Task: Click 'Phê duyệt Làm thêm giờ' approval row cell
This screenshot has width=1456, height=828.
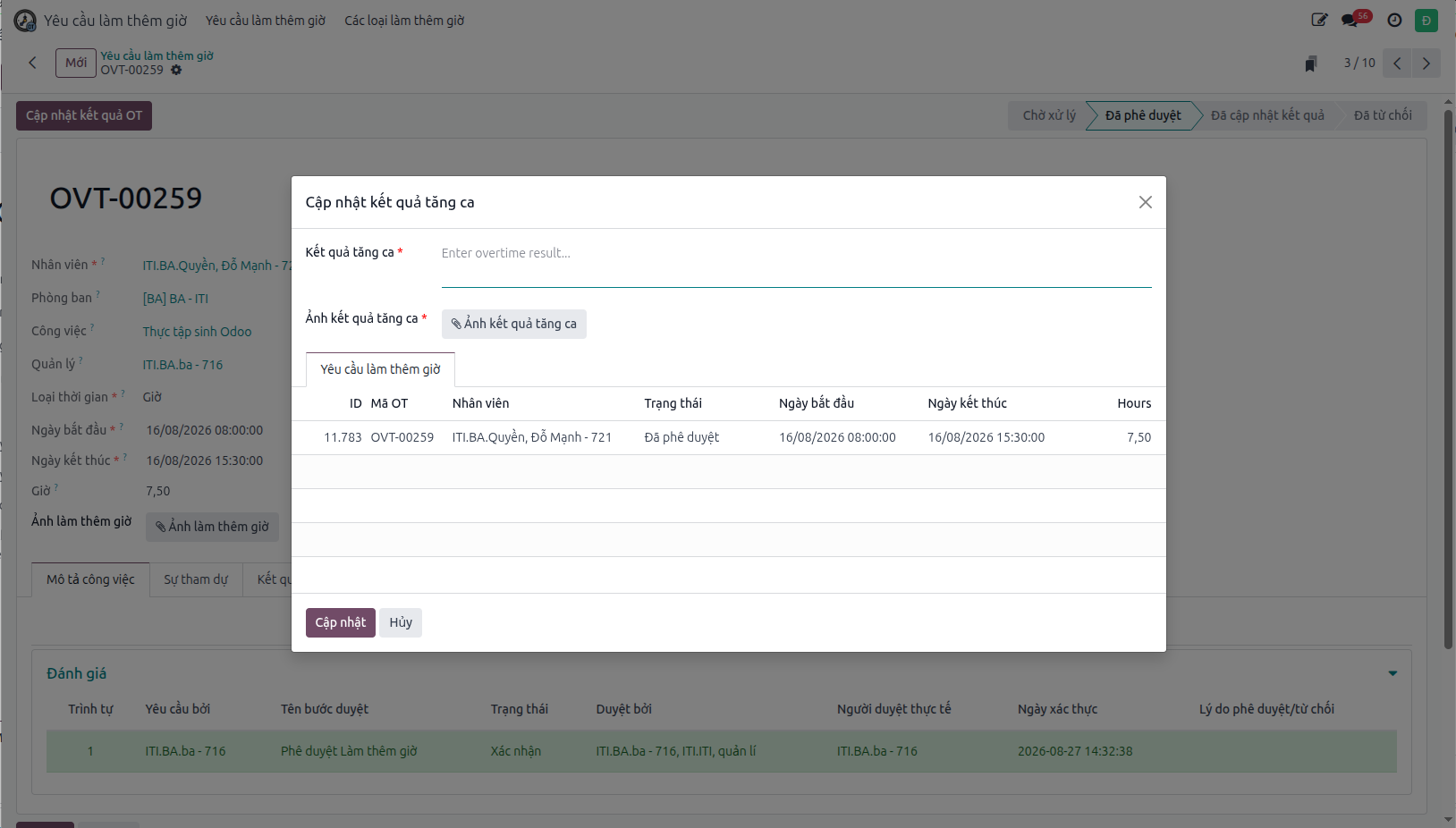Action: (349, 751)
